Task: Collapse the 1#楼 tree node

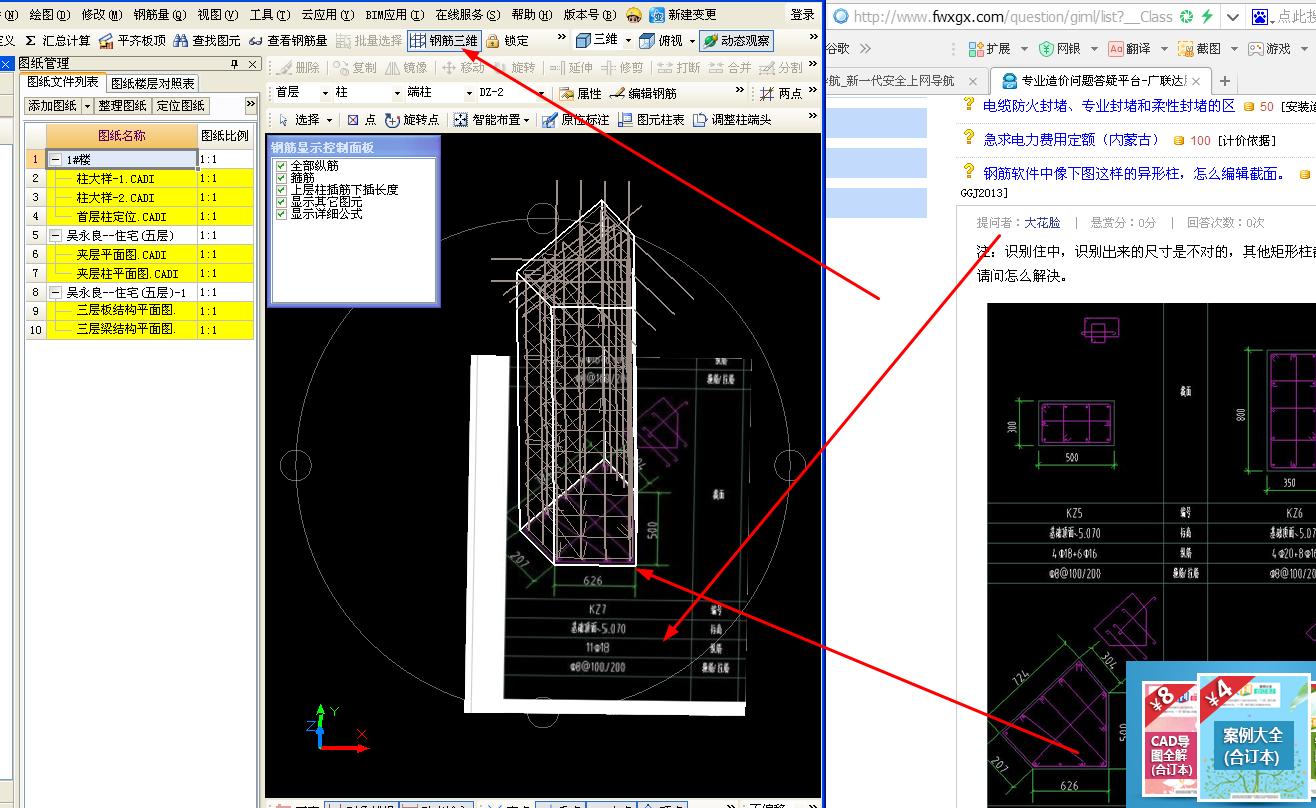Action: tap(55, 160)
